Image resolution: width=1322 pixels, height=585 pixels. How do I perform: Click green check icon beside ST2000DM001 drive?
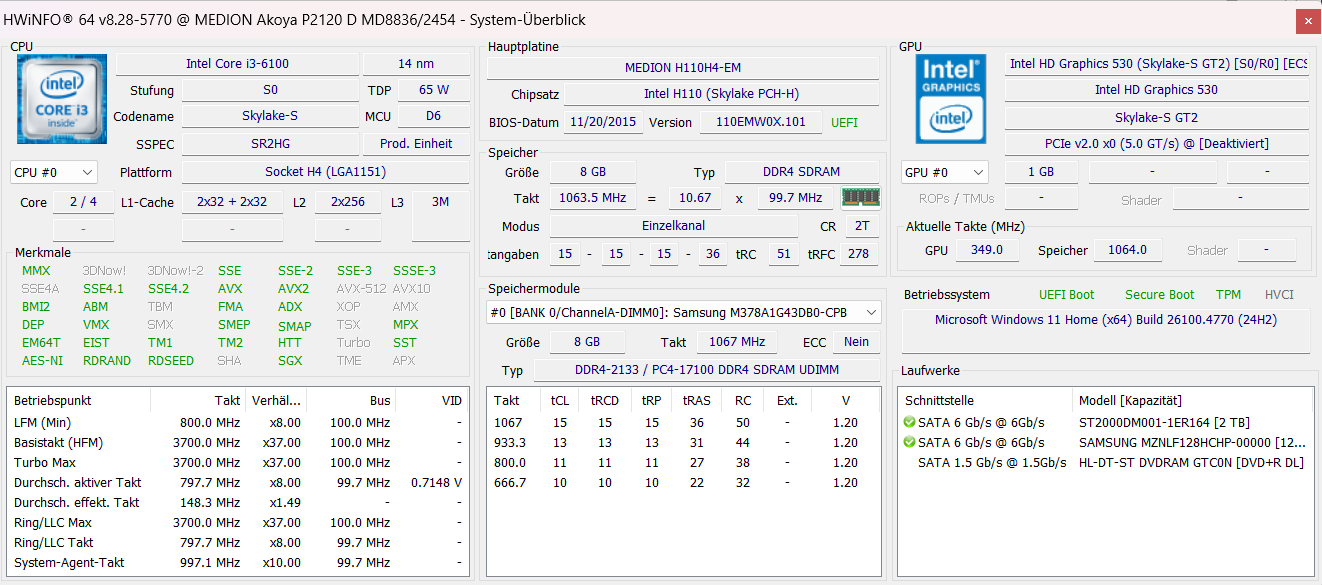click(909, 423)
